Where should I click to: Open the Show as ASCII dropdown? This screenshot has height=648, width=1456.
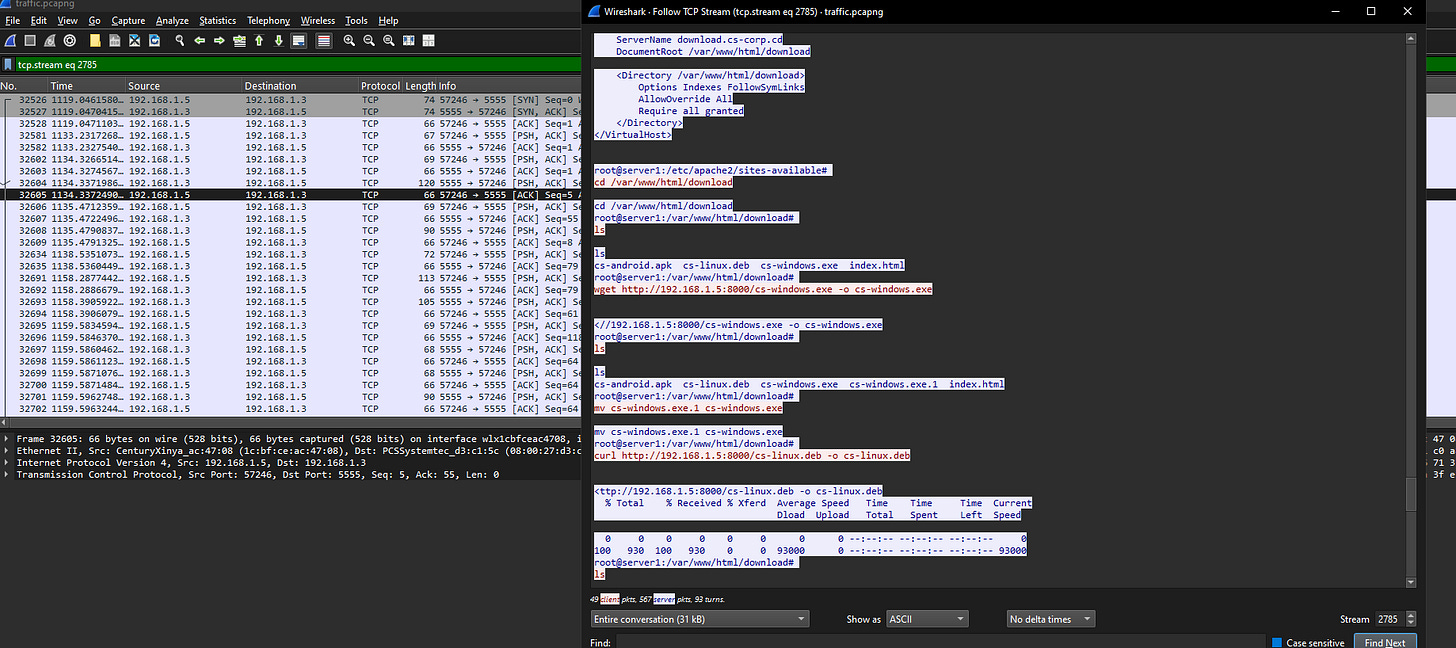click(926, 619)
